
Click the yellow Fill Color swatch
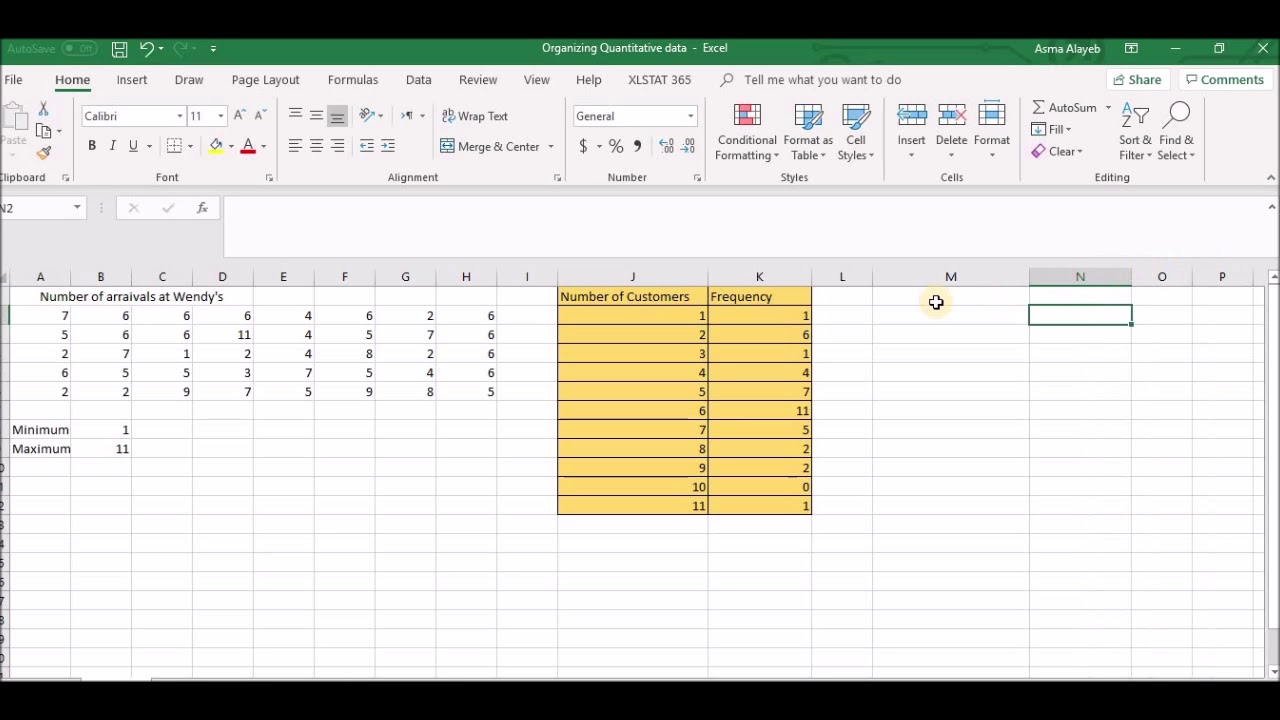[x=216, y=146]
